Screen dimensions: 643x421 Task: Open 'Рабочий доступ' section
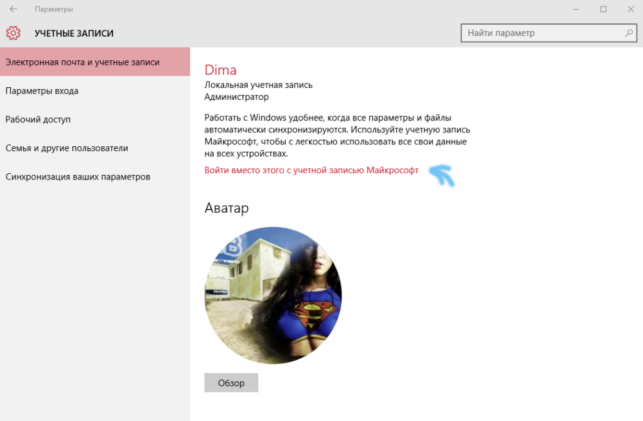[95, 119]
